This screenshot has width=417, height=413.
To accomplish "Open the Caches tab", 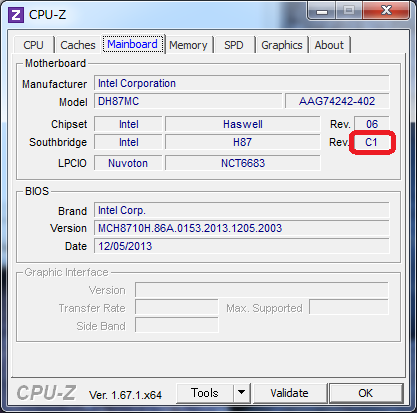I will pos(78,45).
